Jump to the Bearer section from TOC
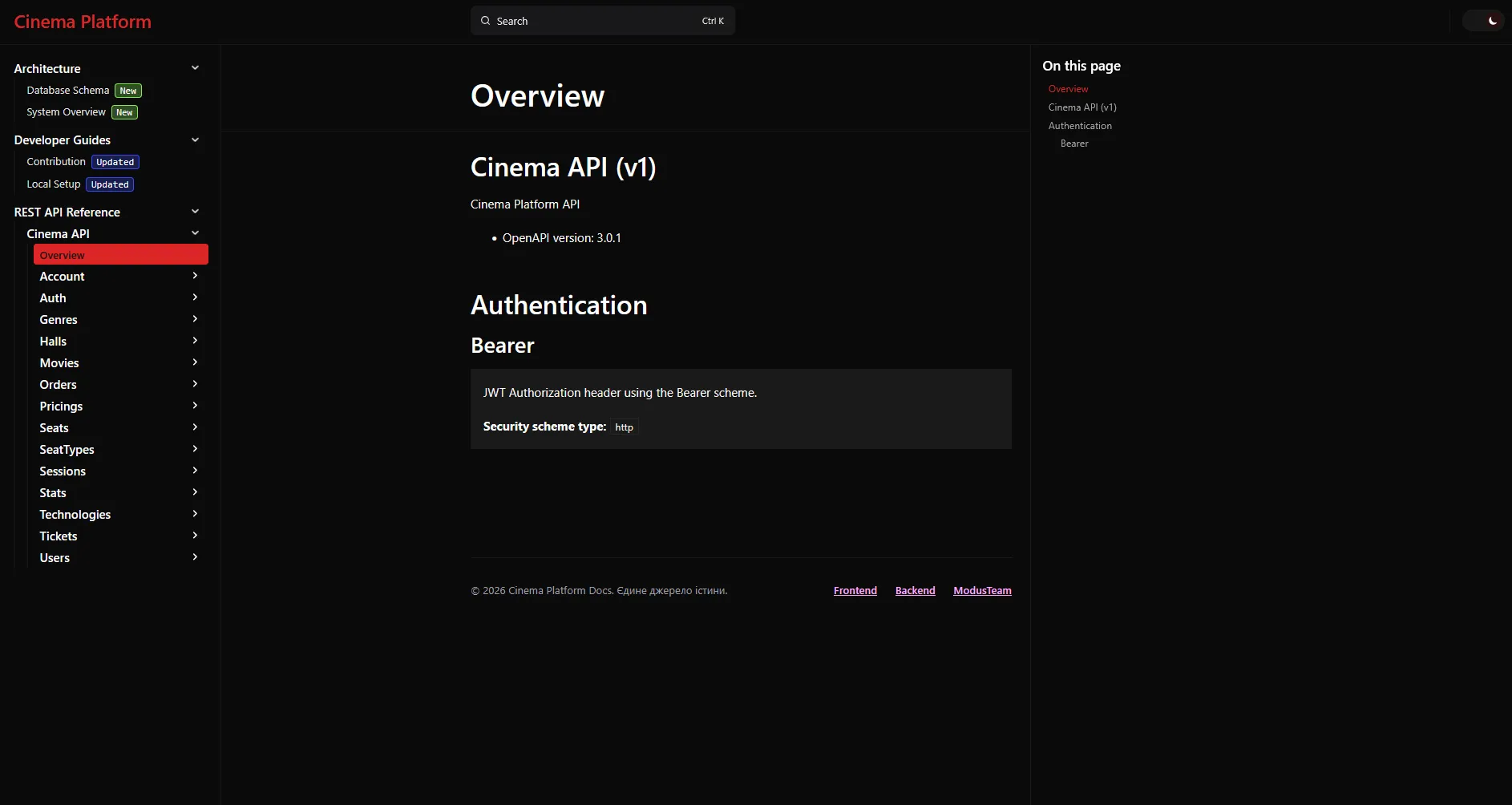 [1074, 144]
